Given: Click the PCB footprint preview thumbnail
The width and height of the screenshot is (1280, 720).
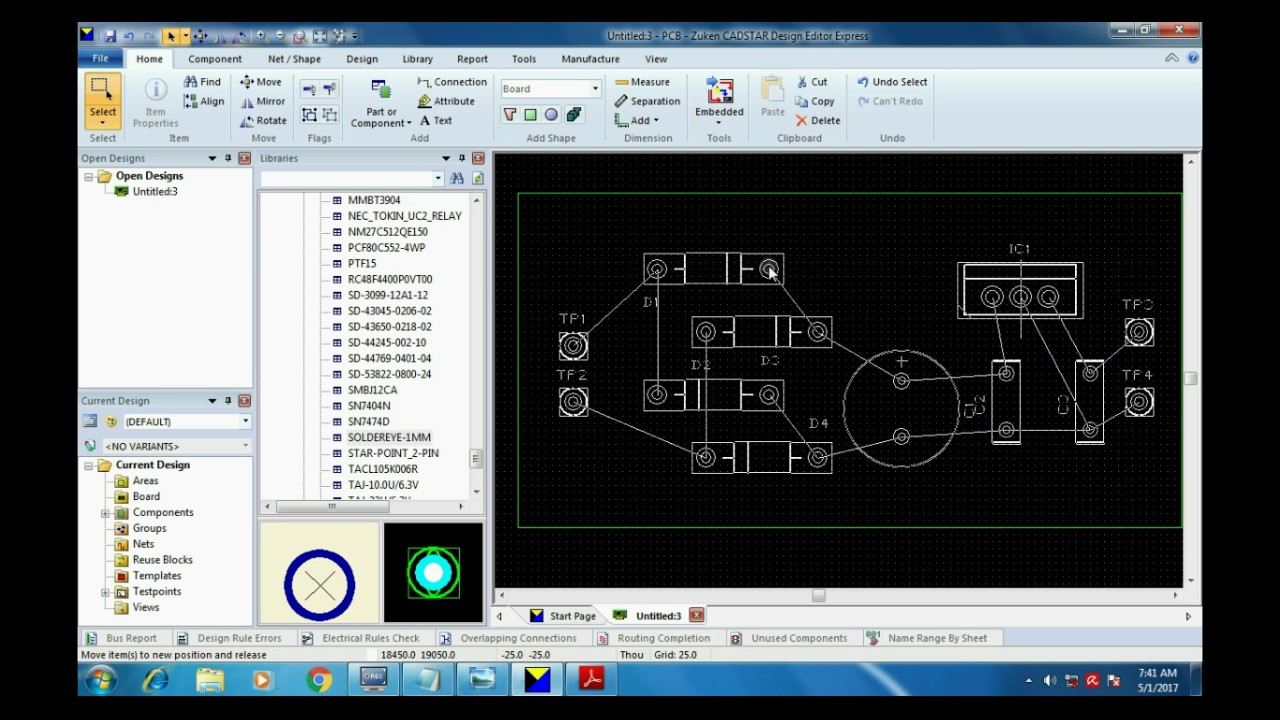Looking at the screenshot, I should tap(433, 573).
